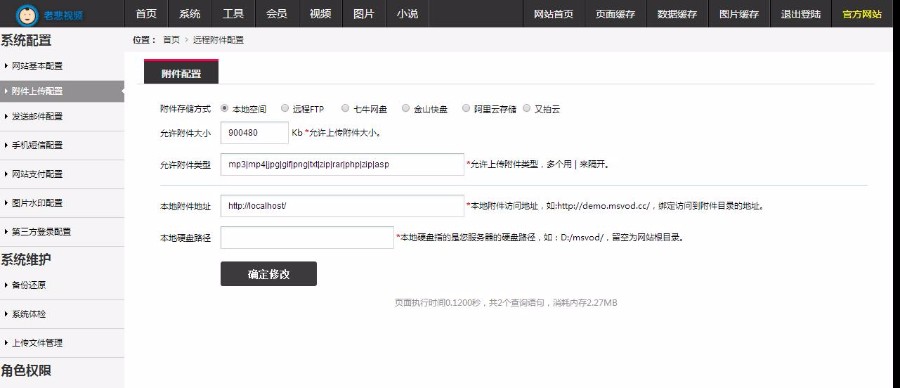Open 首页 in top navigation

146,14
